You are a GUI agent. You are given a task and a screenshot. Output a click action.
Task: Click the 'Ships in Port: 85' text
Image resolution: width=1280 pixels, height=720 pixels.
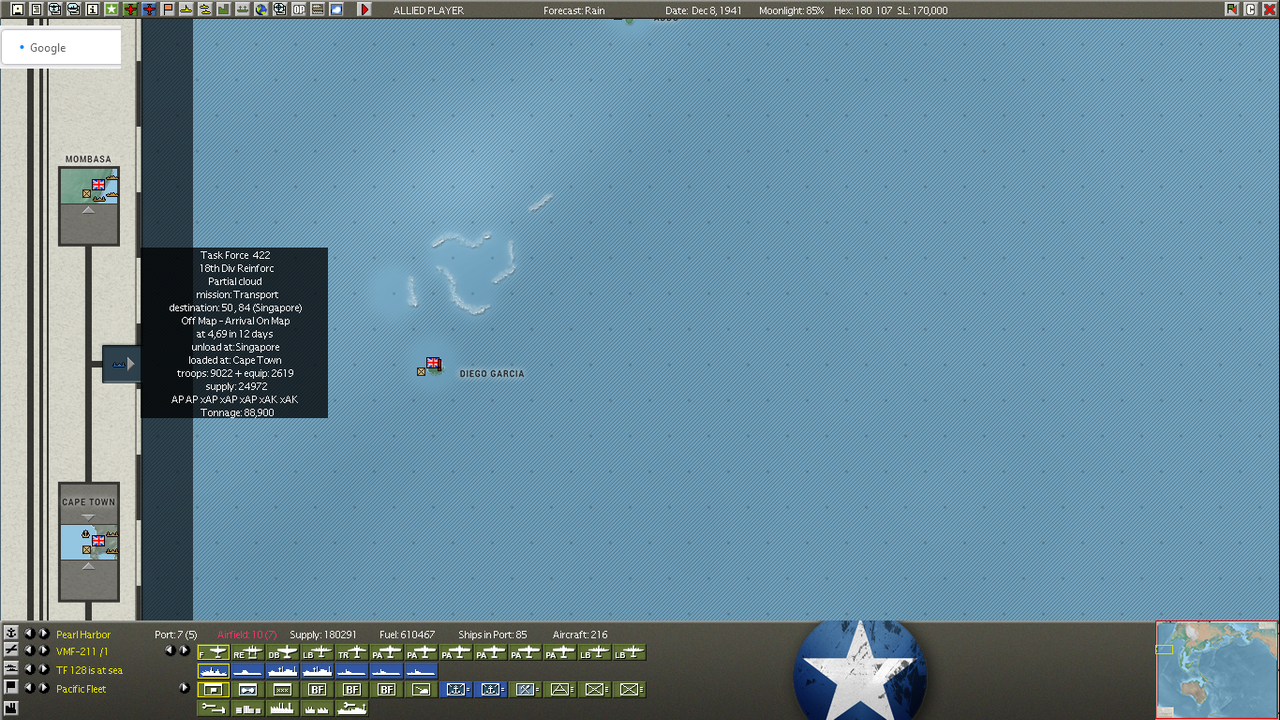coord(492,635)
